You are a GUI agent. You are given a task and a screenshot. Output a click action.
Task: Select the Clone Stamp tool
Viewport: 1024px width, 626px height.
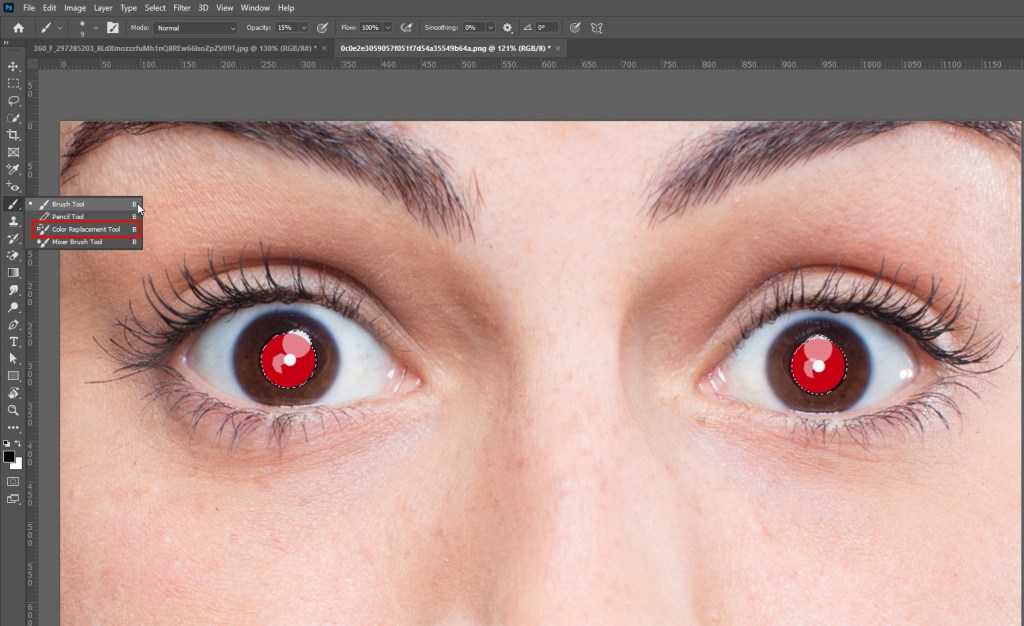pyautogui.click(x=14, y=220)
